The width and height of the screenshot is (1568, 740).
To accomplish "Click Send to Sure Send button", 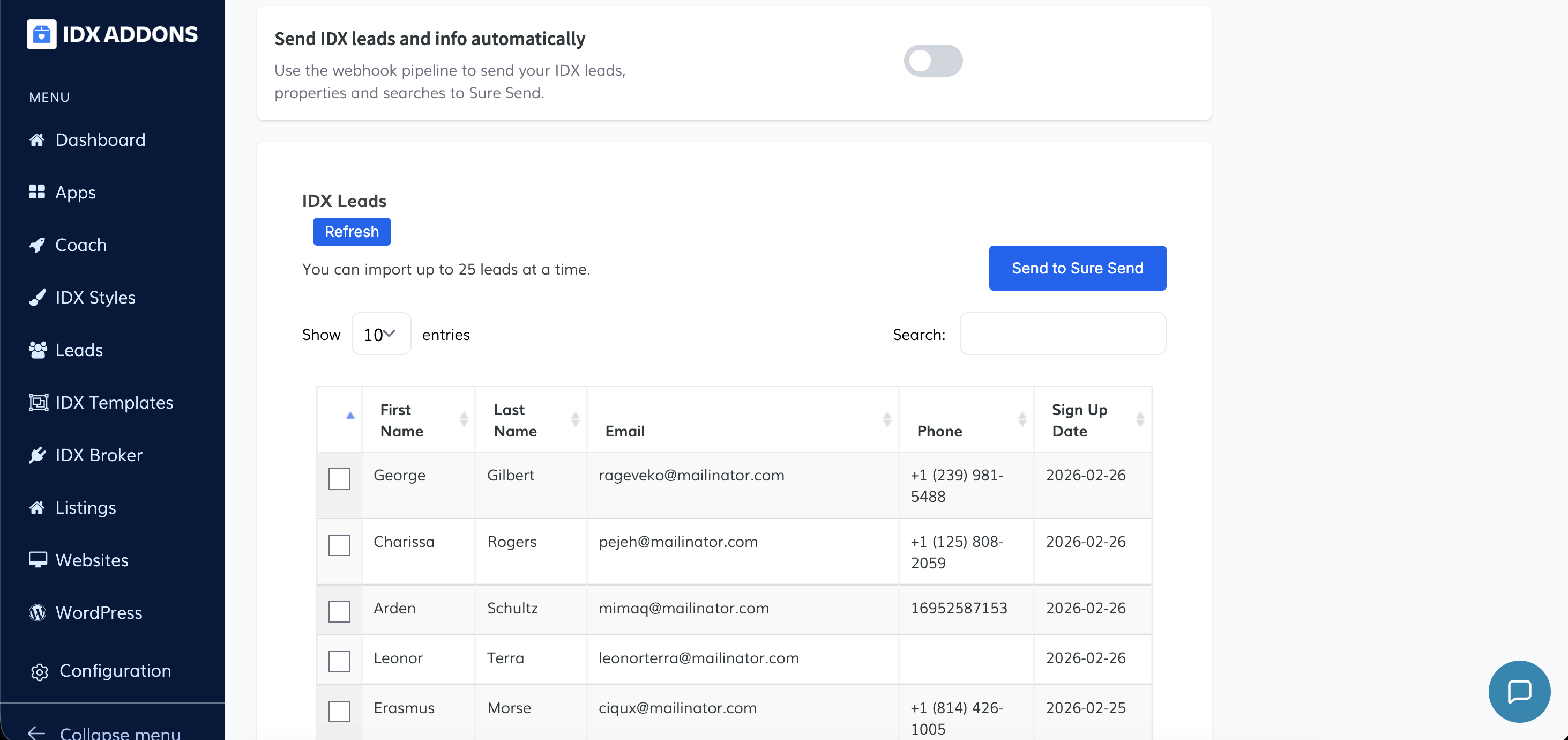I will (1077, 268).
